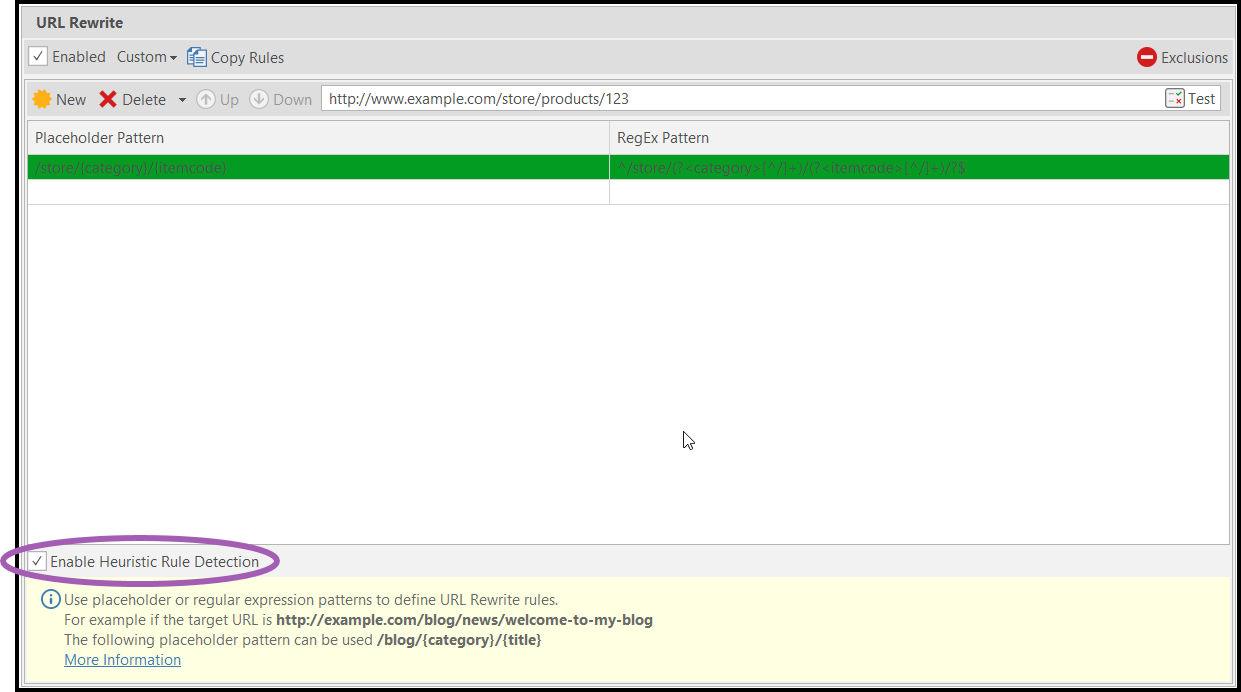Open Copy Rules

(x=235, y=57)
